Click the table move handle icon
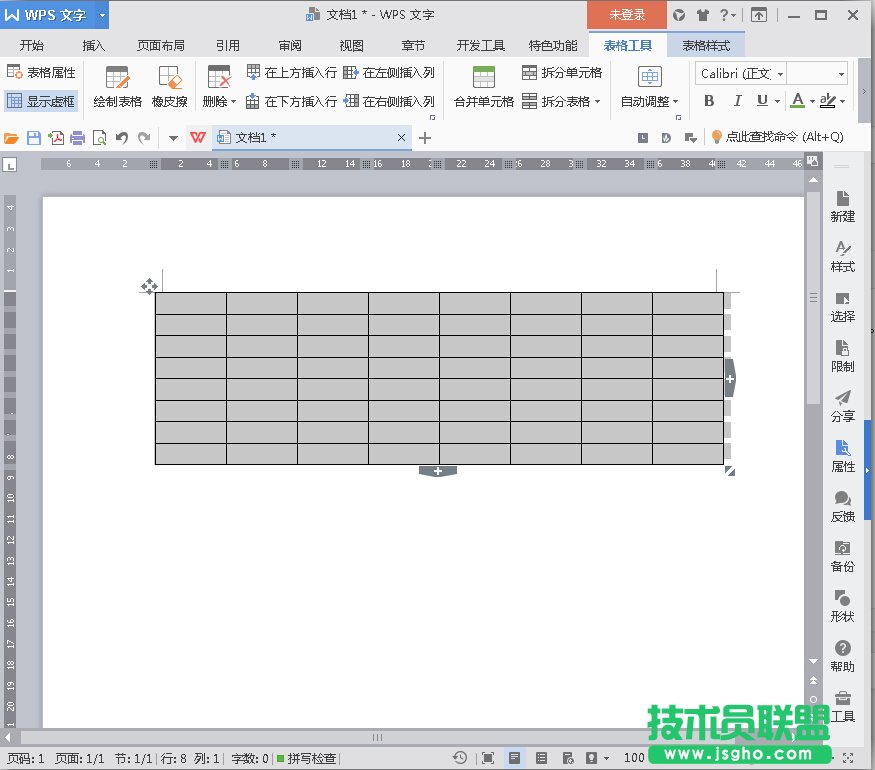875x770 pixels. tap(149, 287)
